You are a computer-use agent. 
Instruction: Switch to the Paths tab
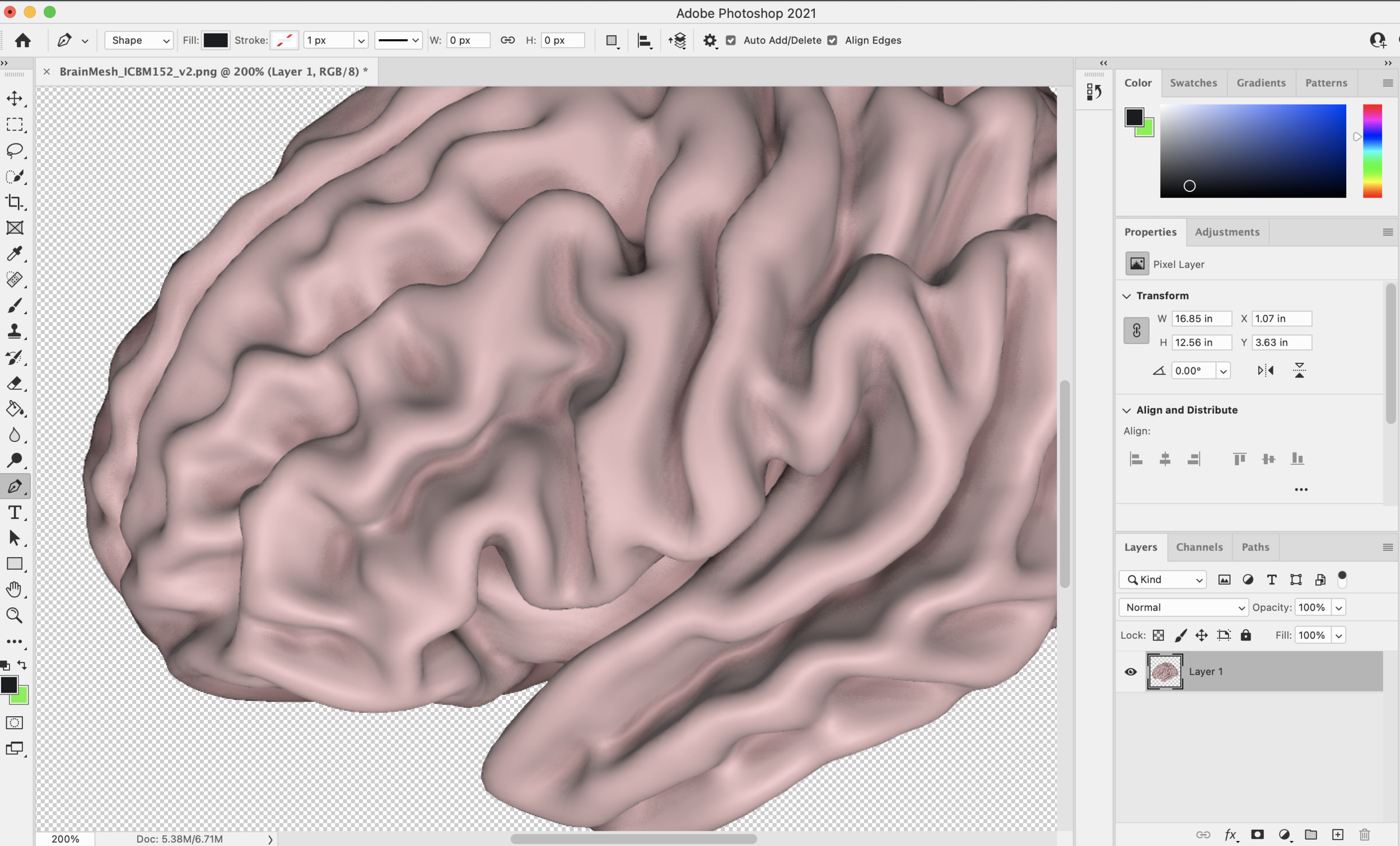point(1255,547)
